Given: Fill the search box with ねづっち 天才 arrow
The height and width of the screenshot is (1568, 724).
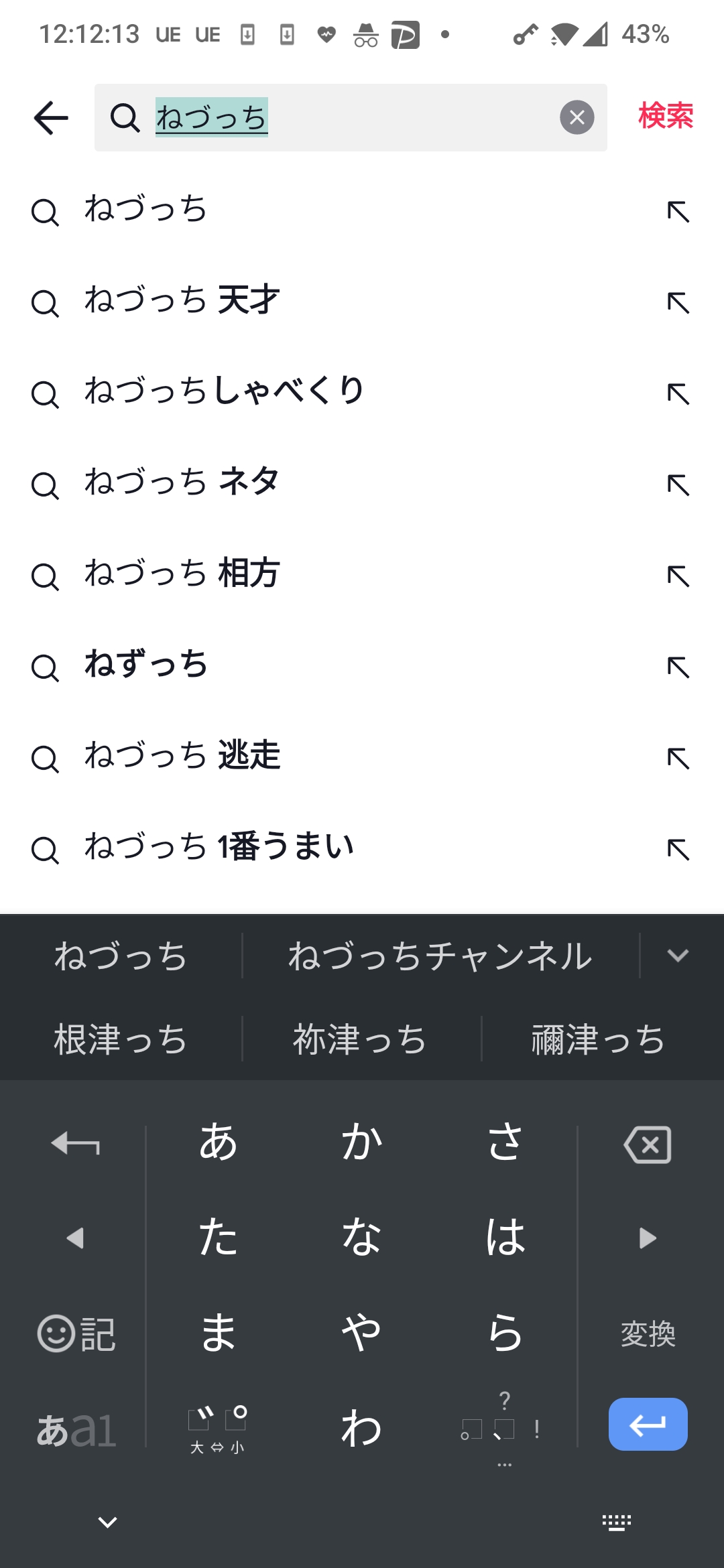Looking at the screenshot, I should [x=678, y=303].
